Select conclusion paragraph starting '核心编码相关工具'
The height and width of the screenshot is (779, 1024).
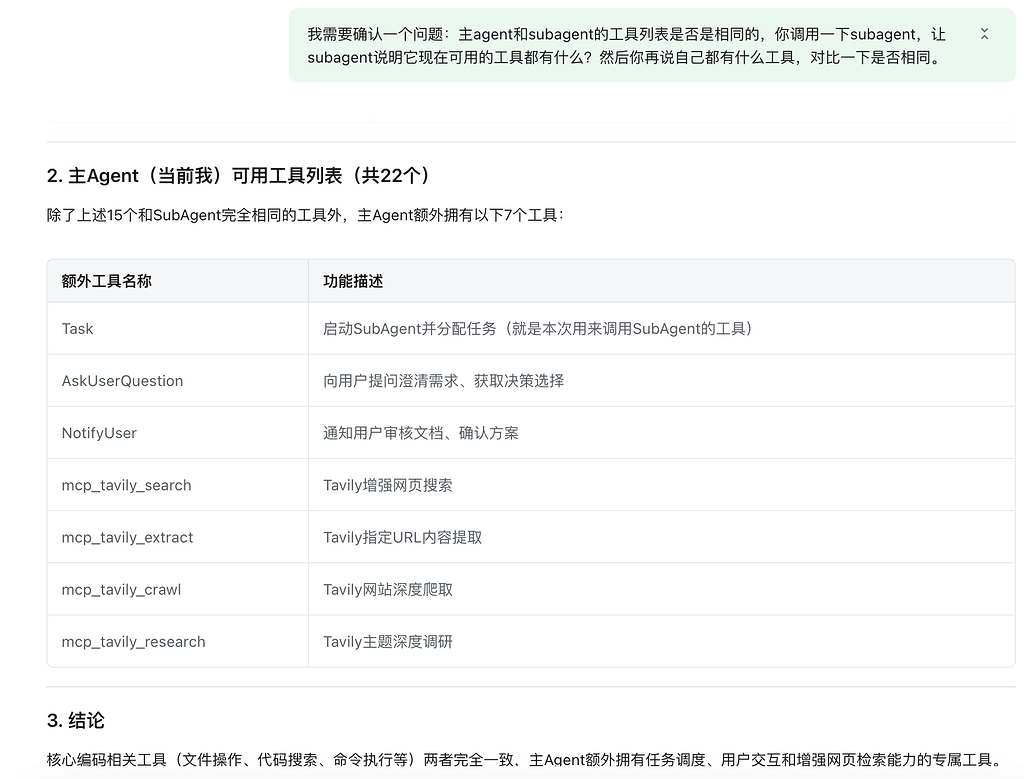click(x=526, y=760)
